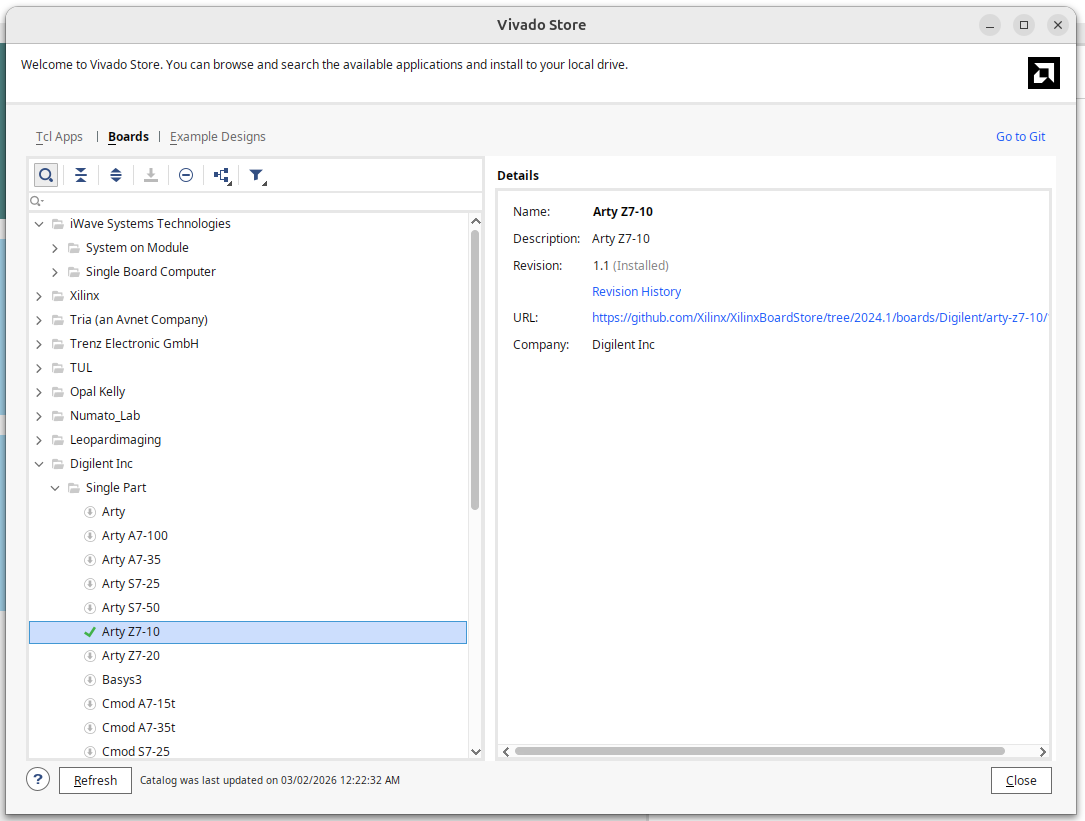Select Basys3 board in the tree
This screenshot has width=1085, height=821.
click(x=121, y=680)
